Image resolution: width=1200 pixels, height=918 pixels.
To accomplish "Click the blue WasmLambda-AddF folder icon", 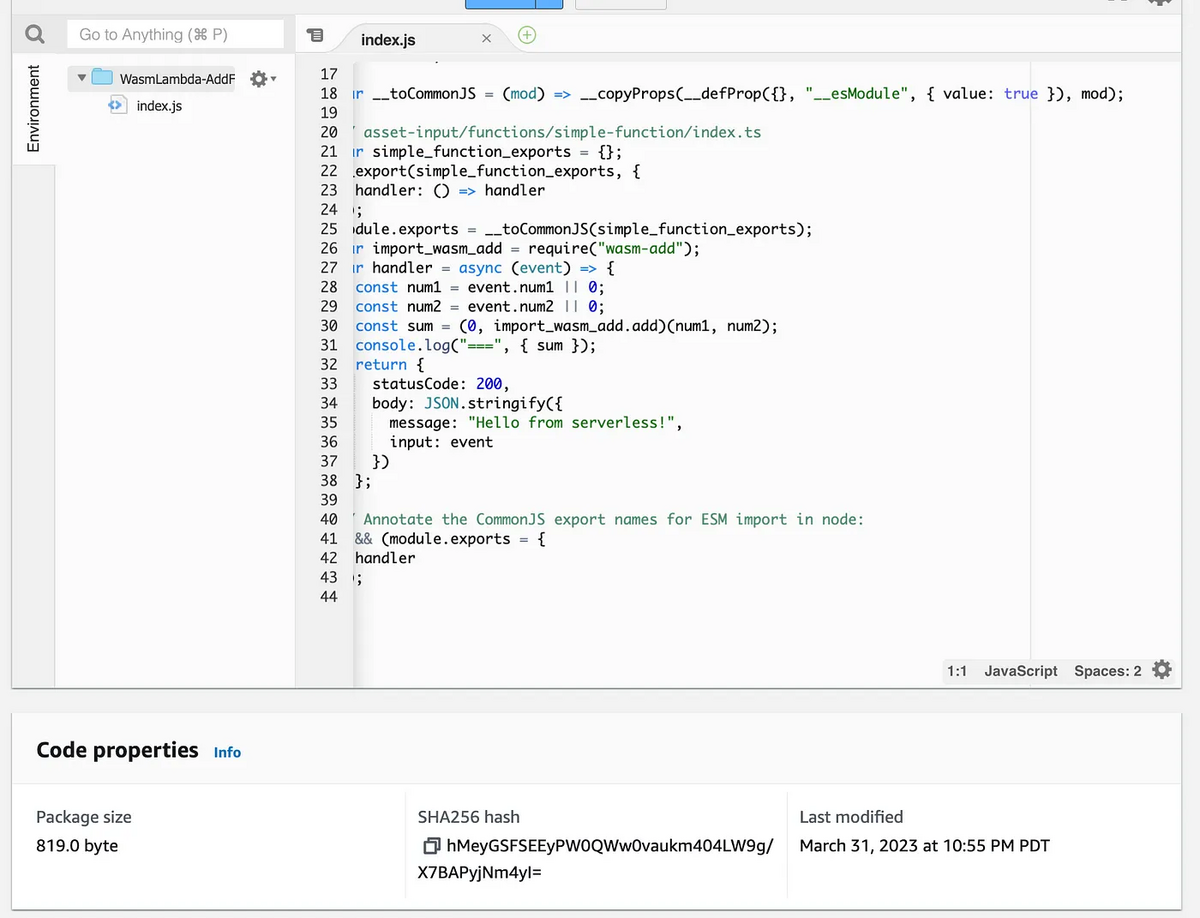I will pos(100,77).
